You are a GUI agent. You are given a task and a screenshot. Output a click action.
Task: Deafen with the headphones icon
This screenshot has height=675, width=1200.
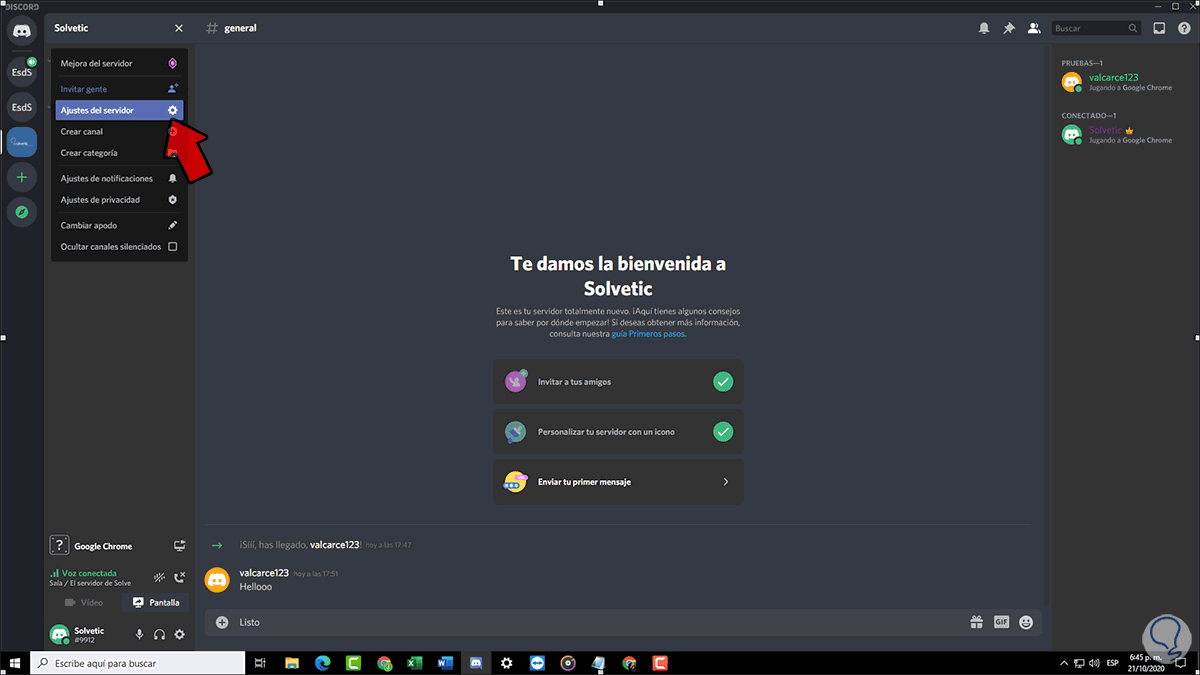coord(159,634)
